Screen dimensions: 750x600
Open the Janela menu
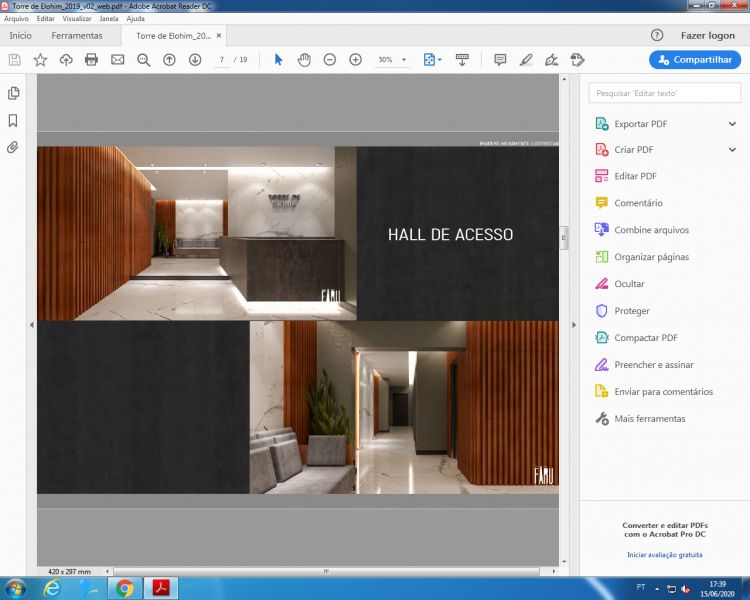coord(109,19)
